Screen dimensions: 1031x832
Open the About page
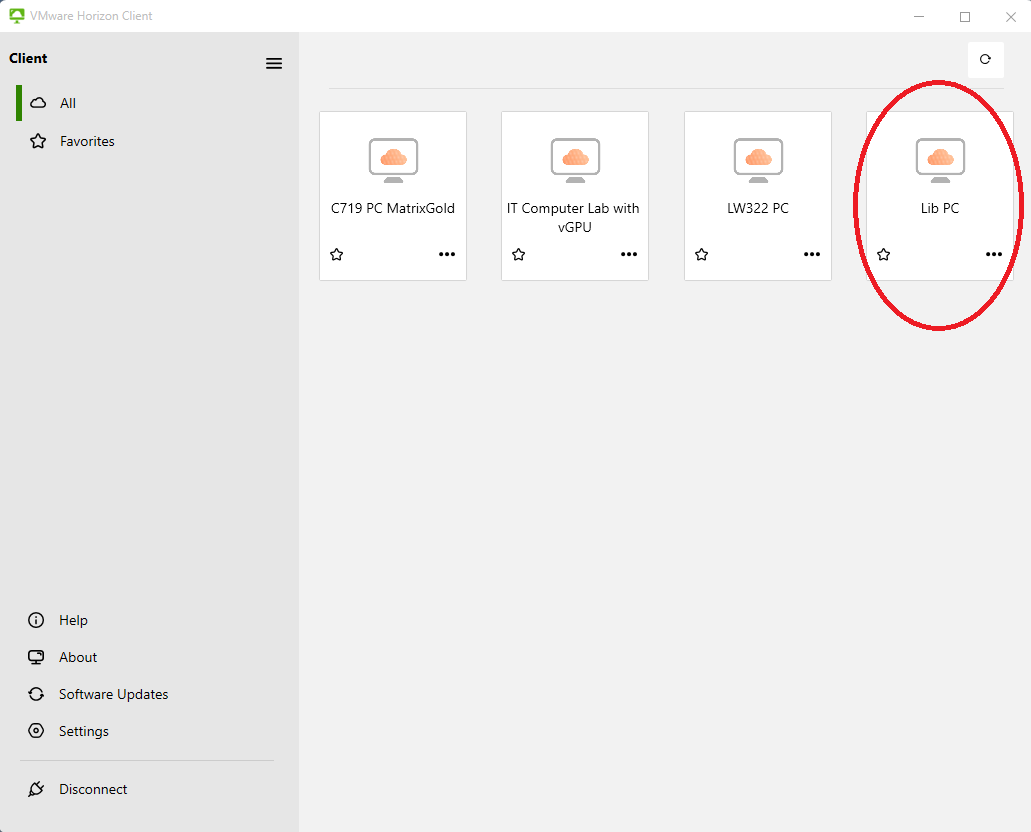tap(78, 657)
